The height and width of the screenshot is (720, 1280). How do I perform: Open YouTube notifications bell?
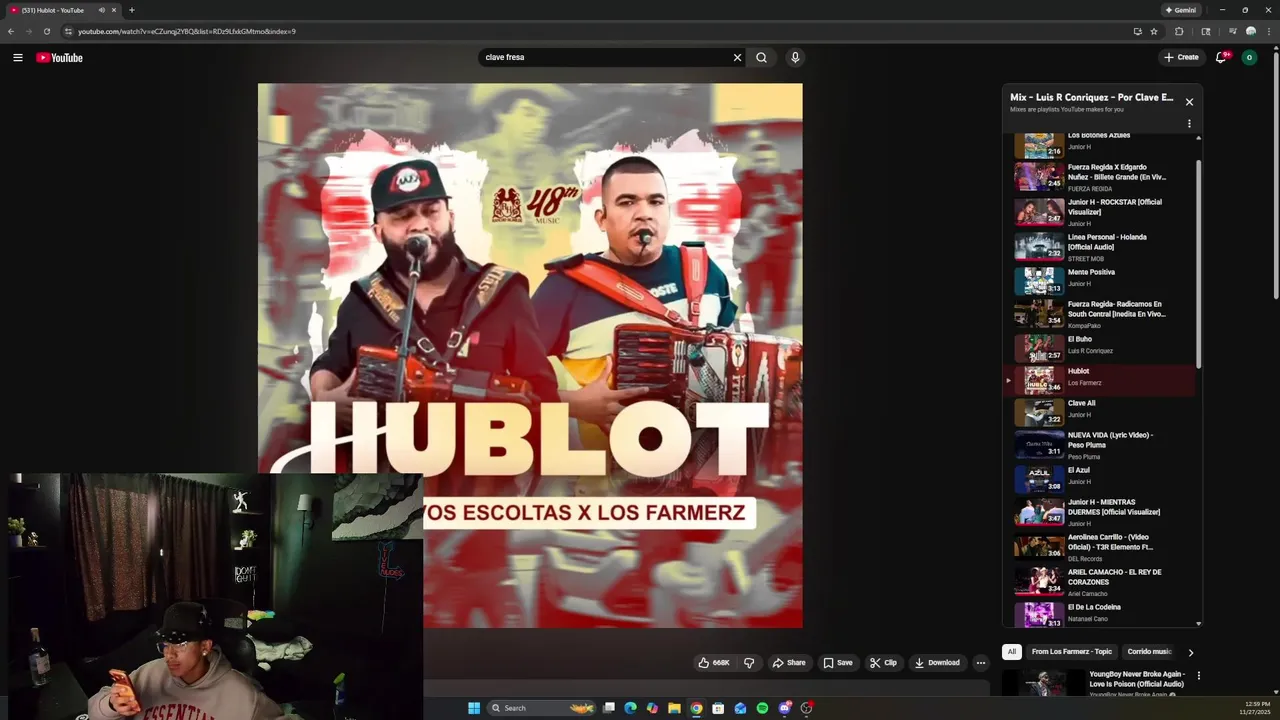(x=1221, y=57)
